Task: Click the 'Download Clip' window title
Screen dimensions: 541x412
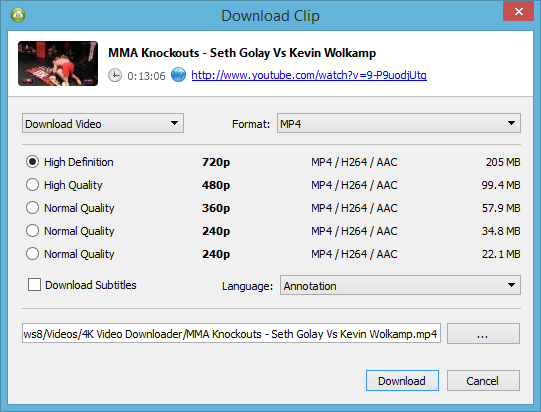Action: point(270,16)
